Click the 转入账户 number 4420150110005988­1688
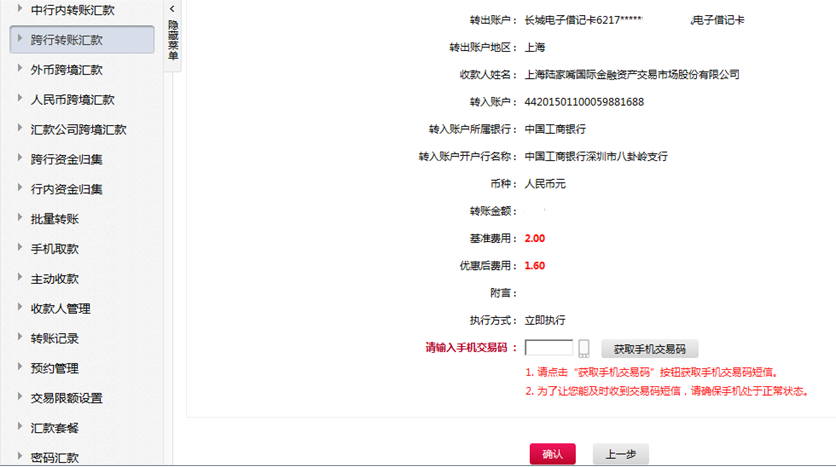836x467 pixels. (584, 102)
